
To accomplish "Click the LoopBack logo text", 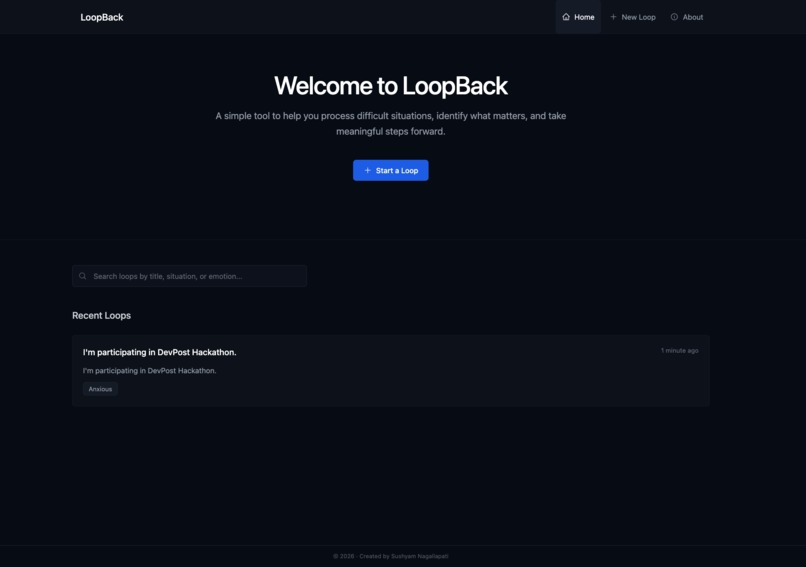I will tap(102, 17).
